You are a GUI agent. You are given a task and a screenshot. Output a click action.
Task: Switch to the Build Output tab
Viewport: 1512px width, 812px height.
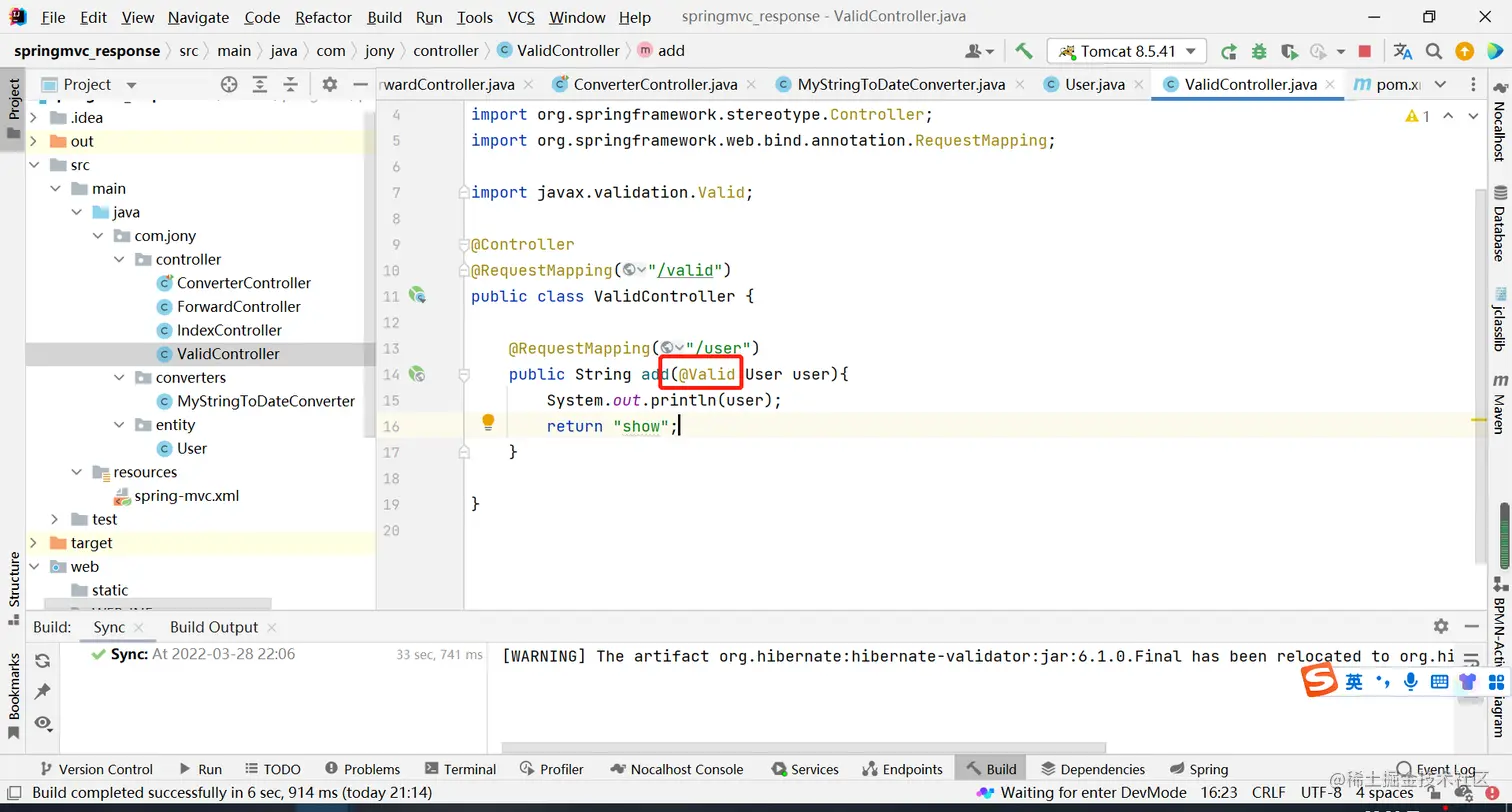tap(214, 627)
